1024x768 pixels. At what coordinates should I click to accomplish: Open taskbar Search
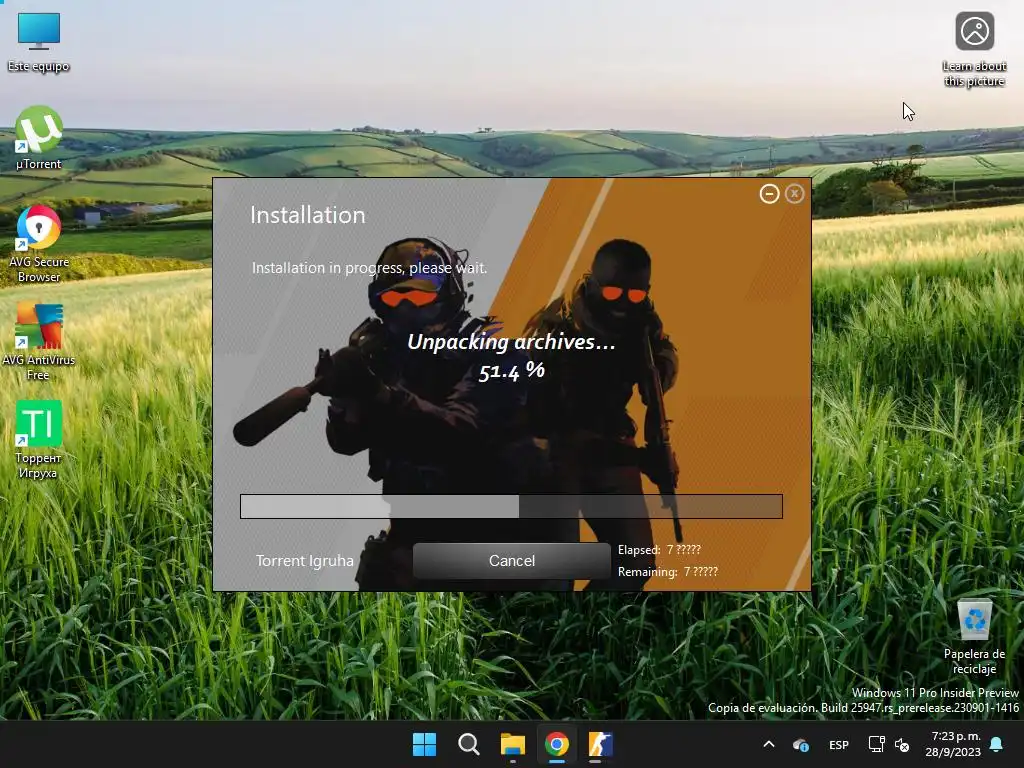[468, 744]
